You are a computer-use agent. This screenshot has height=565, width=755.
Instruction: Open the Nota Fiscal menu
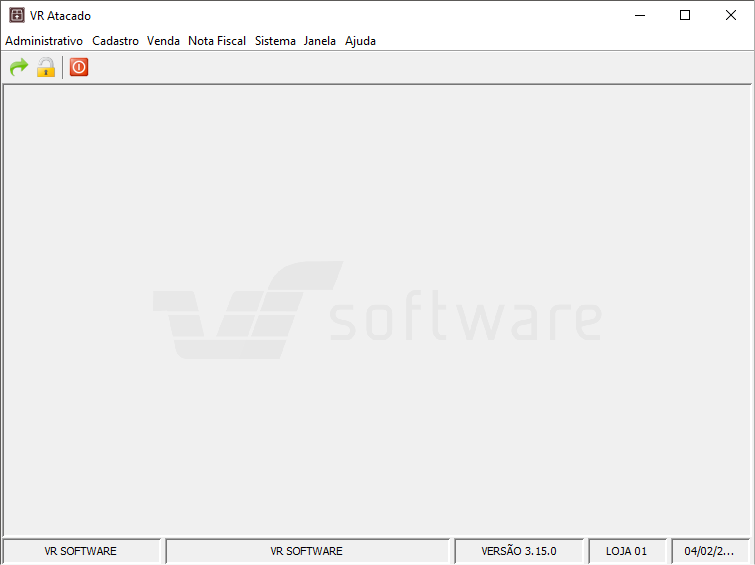click(x=217, y=41)
